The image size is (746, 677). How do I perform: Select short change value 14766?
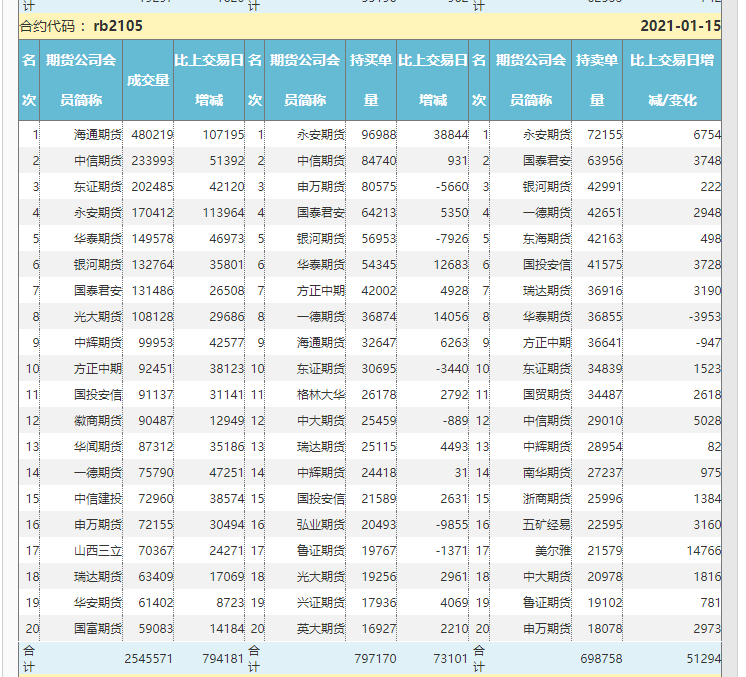704,551
